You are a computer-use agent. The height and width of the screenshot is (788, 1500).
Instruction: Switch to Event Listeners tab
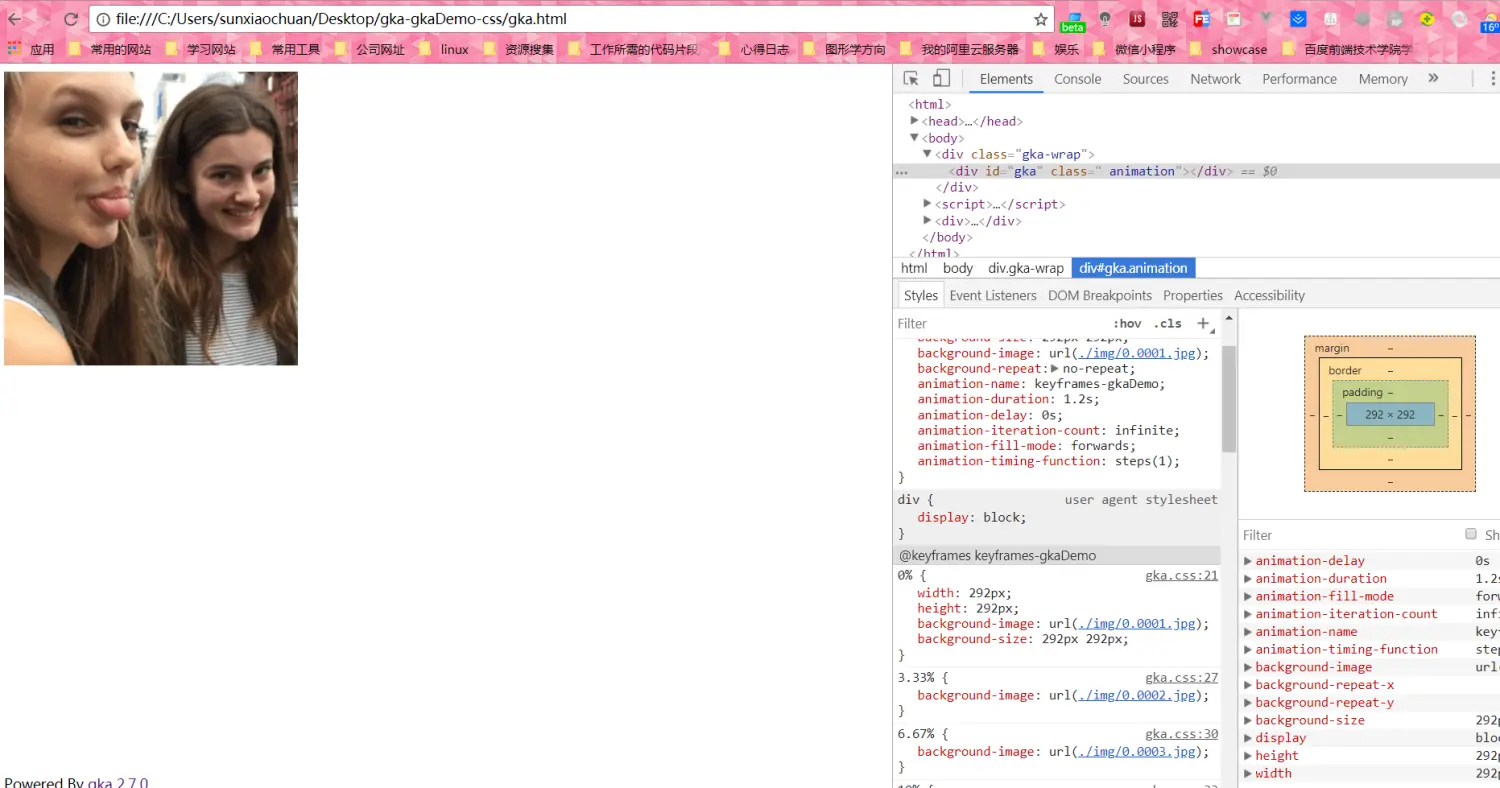993,295
